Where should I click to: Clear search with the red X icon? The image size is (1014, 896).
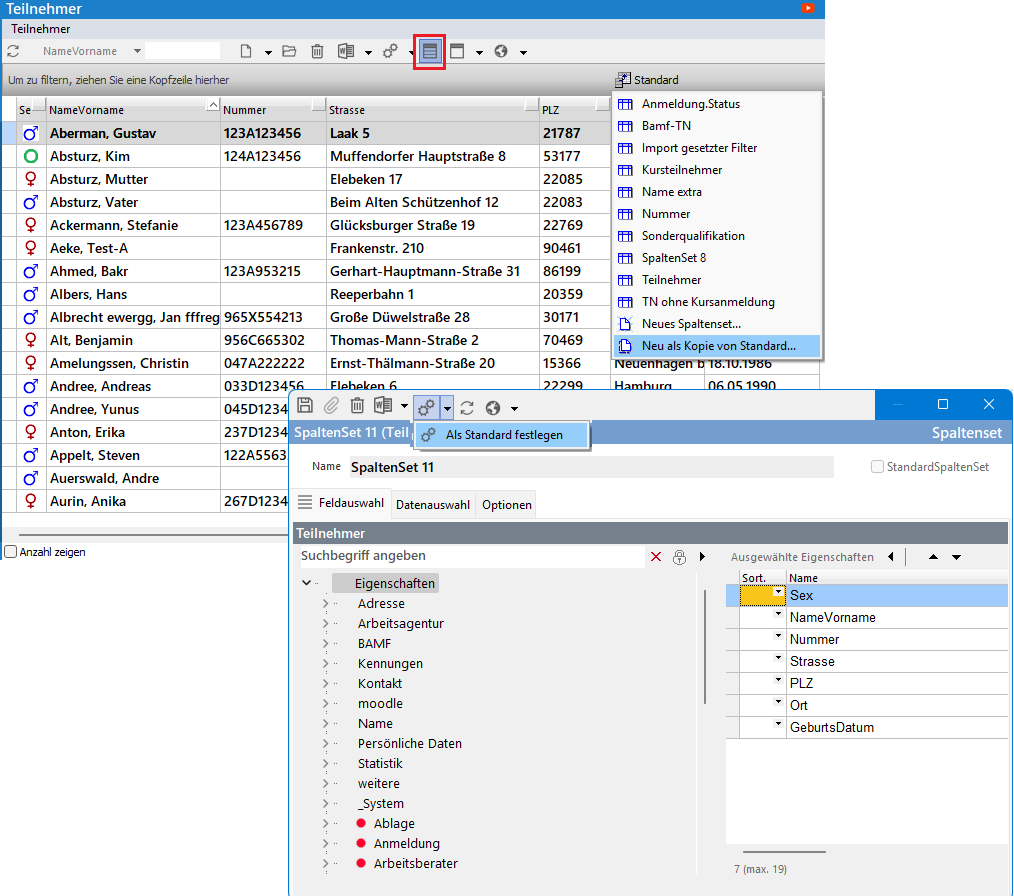click(656, 557)
